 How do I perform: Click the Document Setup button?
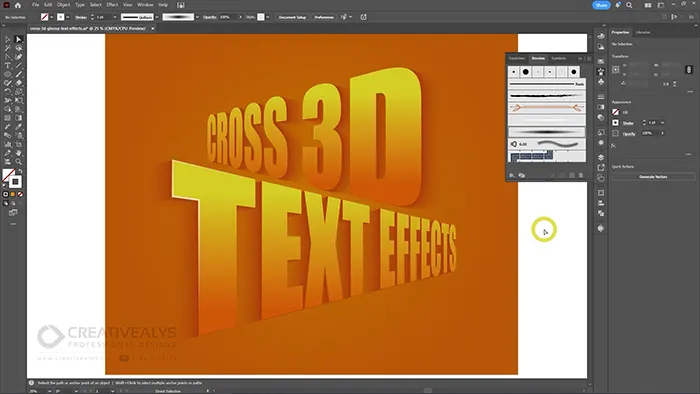(x=292, y=17)
